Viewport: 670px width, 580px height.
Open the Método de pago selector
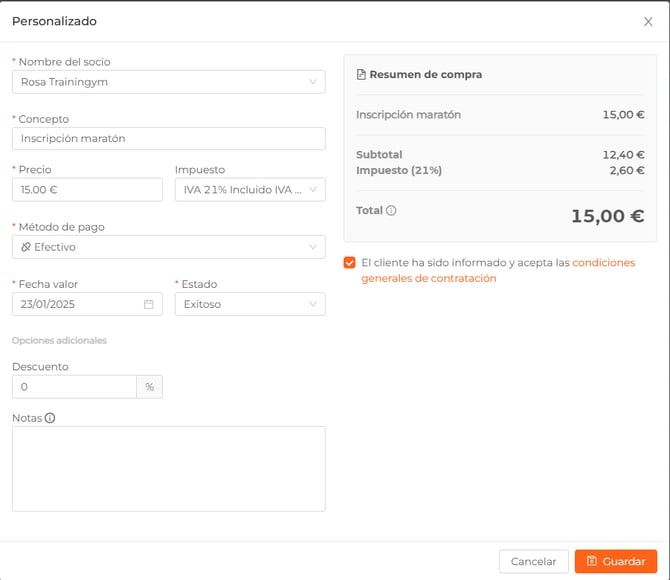168,247
